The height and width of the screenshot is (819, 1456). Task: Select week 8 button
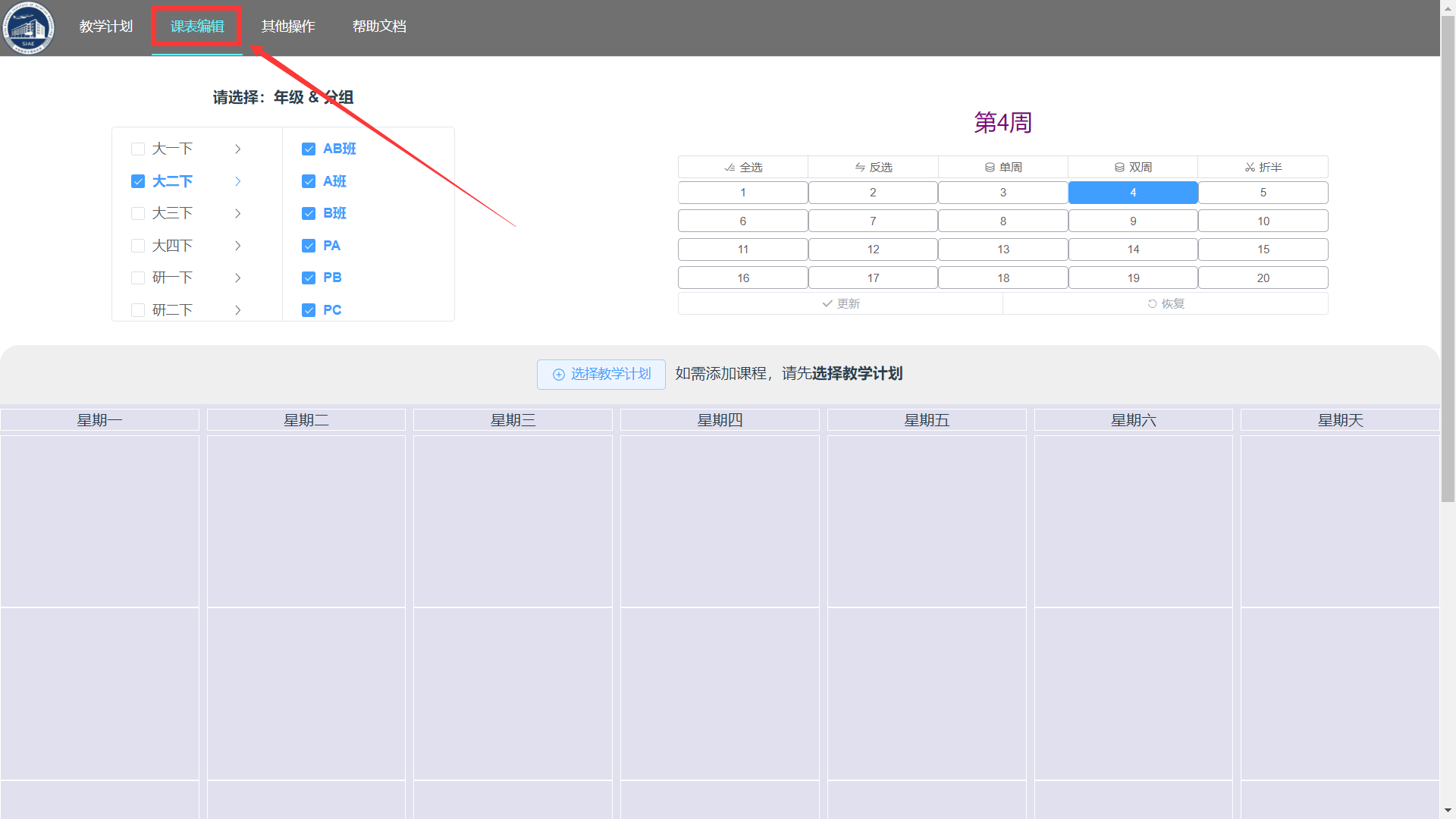click(1003, 221)
